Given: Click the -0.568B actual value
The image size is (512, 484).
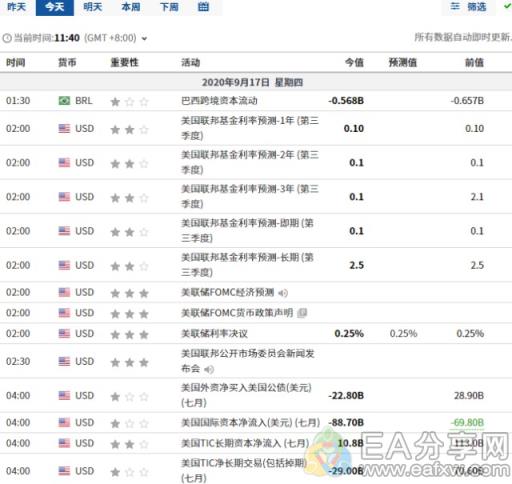Looking at the screenshot, I should pyautogui.click(x=346, y=100).
